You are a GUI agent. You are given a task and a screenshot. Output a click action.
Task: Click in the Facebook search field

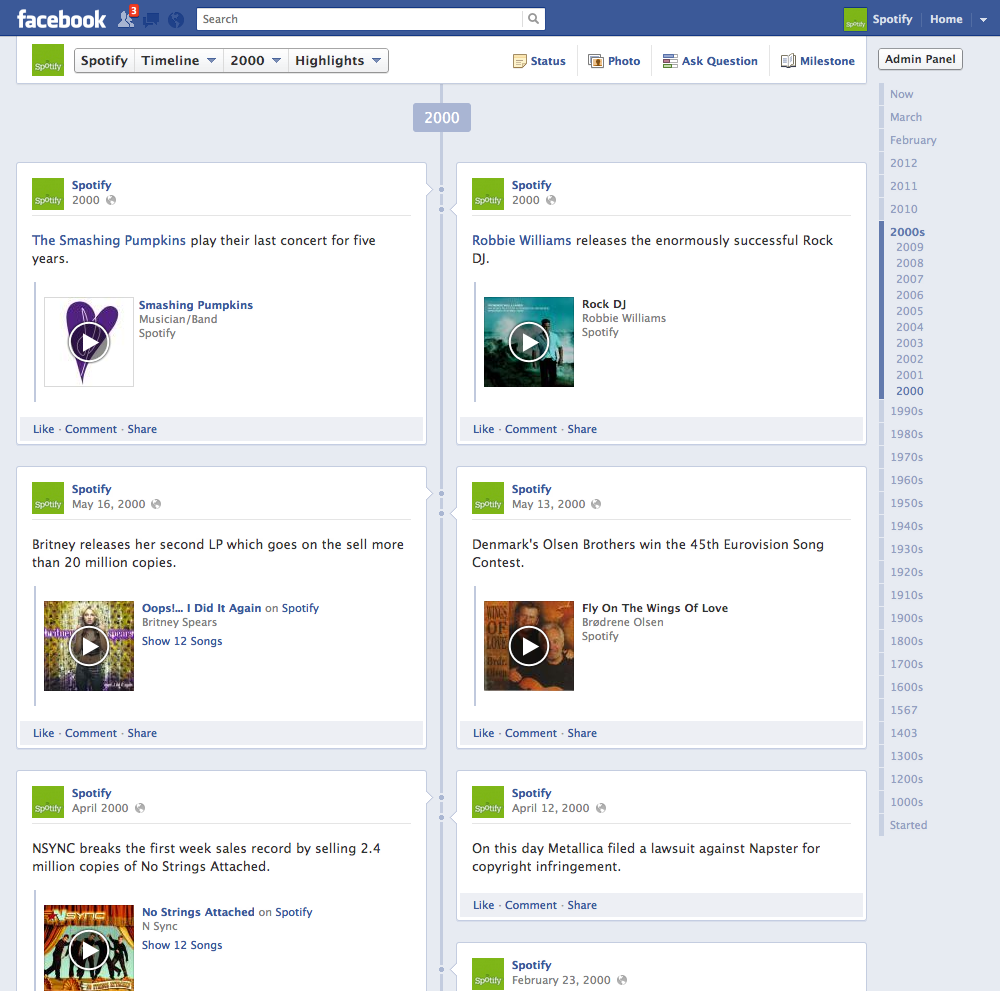[x=359, y=19]
